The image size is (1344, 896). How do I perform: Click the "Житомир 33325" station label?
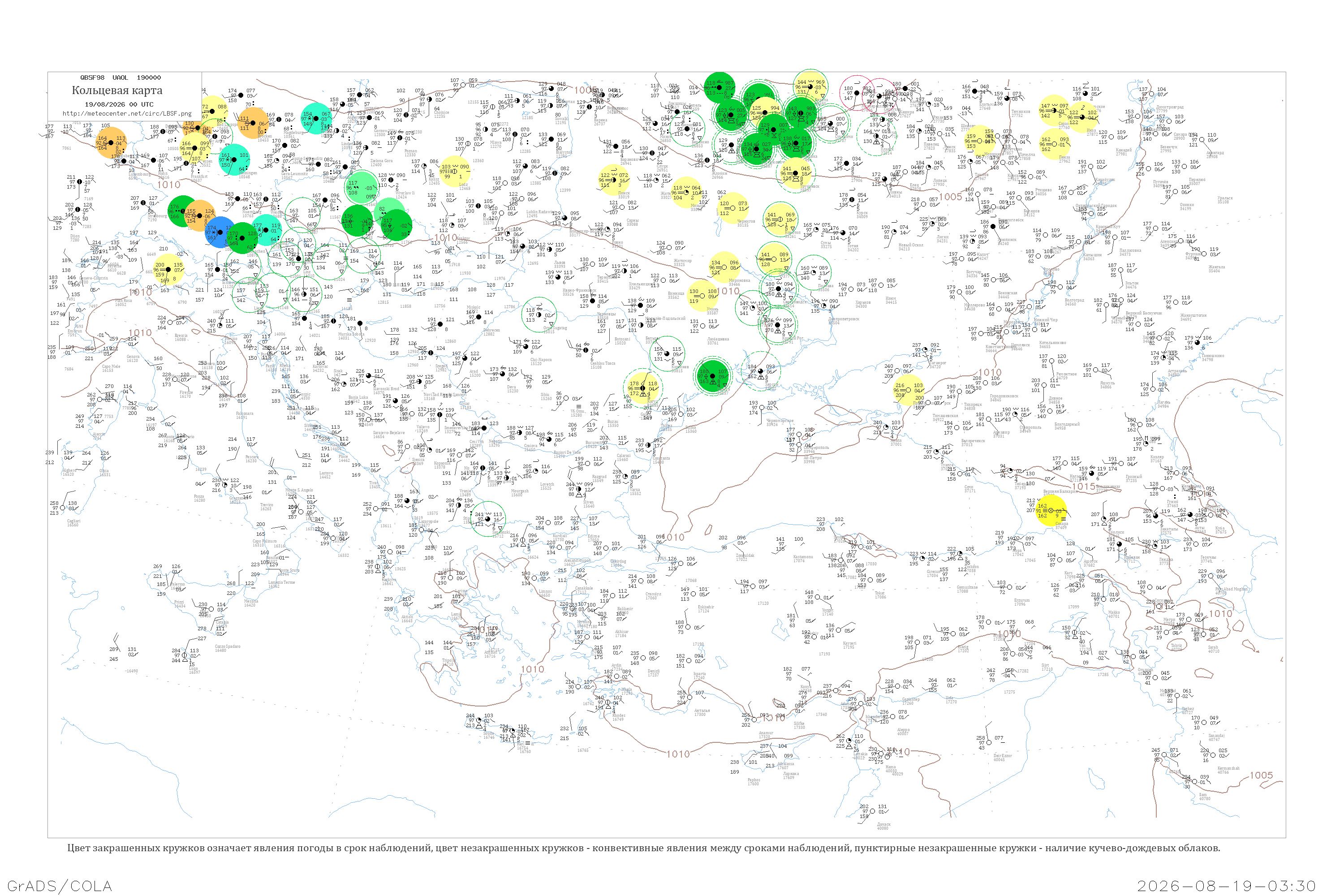[x=682, y=262]
